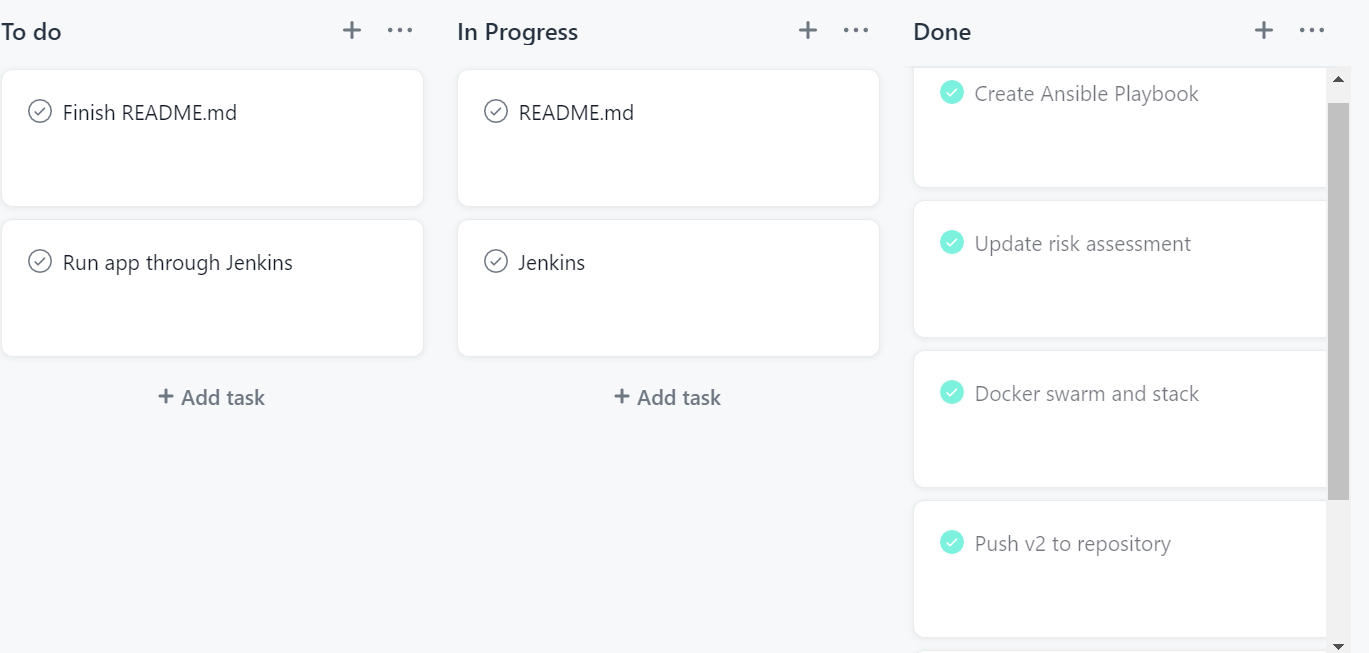The height and width of the screenshot is (653, 1369).
Task: Mark Run app through Jenkins complete
Action: pyautogui.click(x=40, y=261)
